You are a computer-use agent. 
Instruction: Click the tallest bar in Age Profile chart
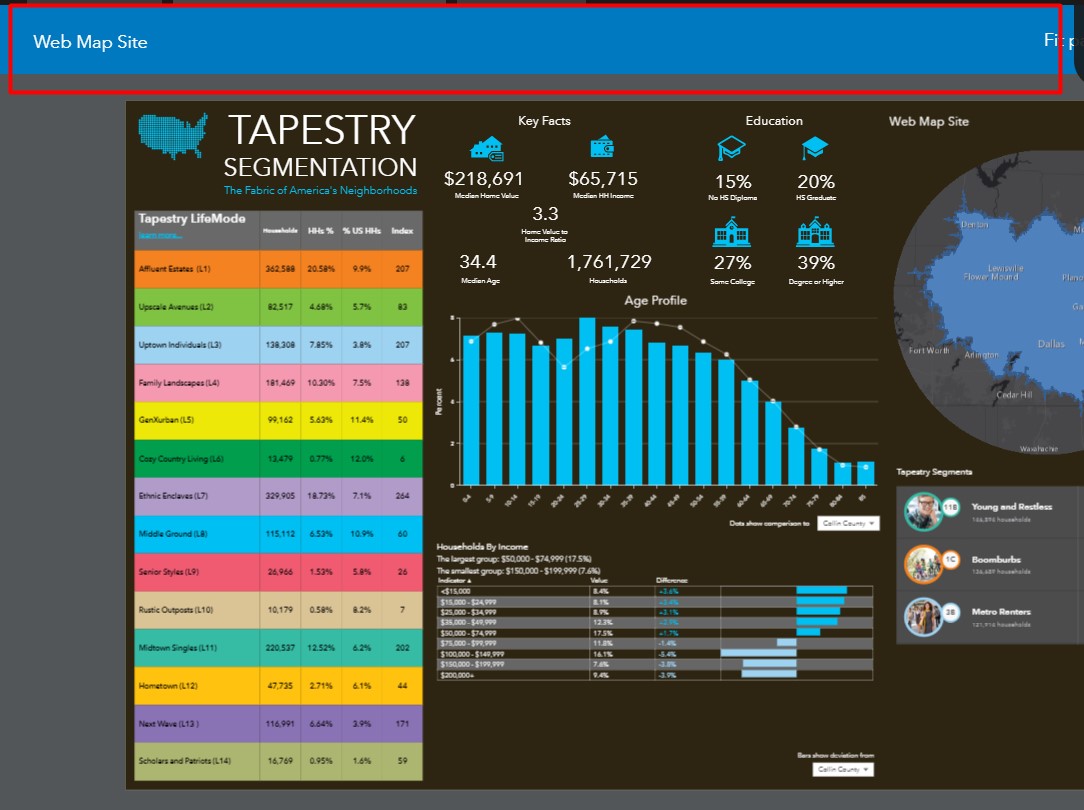pos(587,401)
